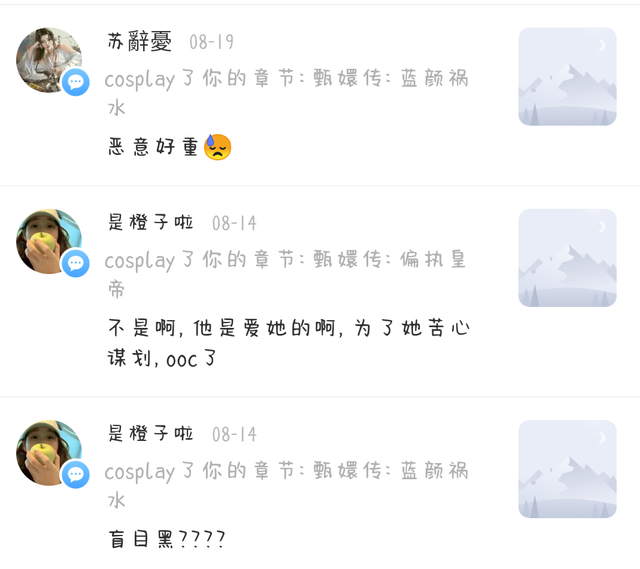Click the chat badge beside the 盲目黑 entry
640x569 pixels.
coord(76,475)
